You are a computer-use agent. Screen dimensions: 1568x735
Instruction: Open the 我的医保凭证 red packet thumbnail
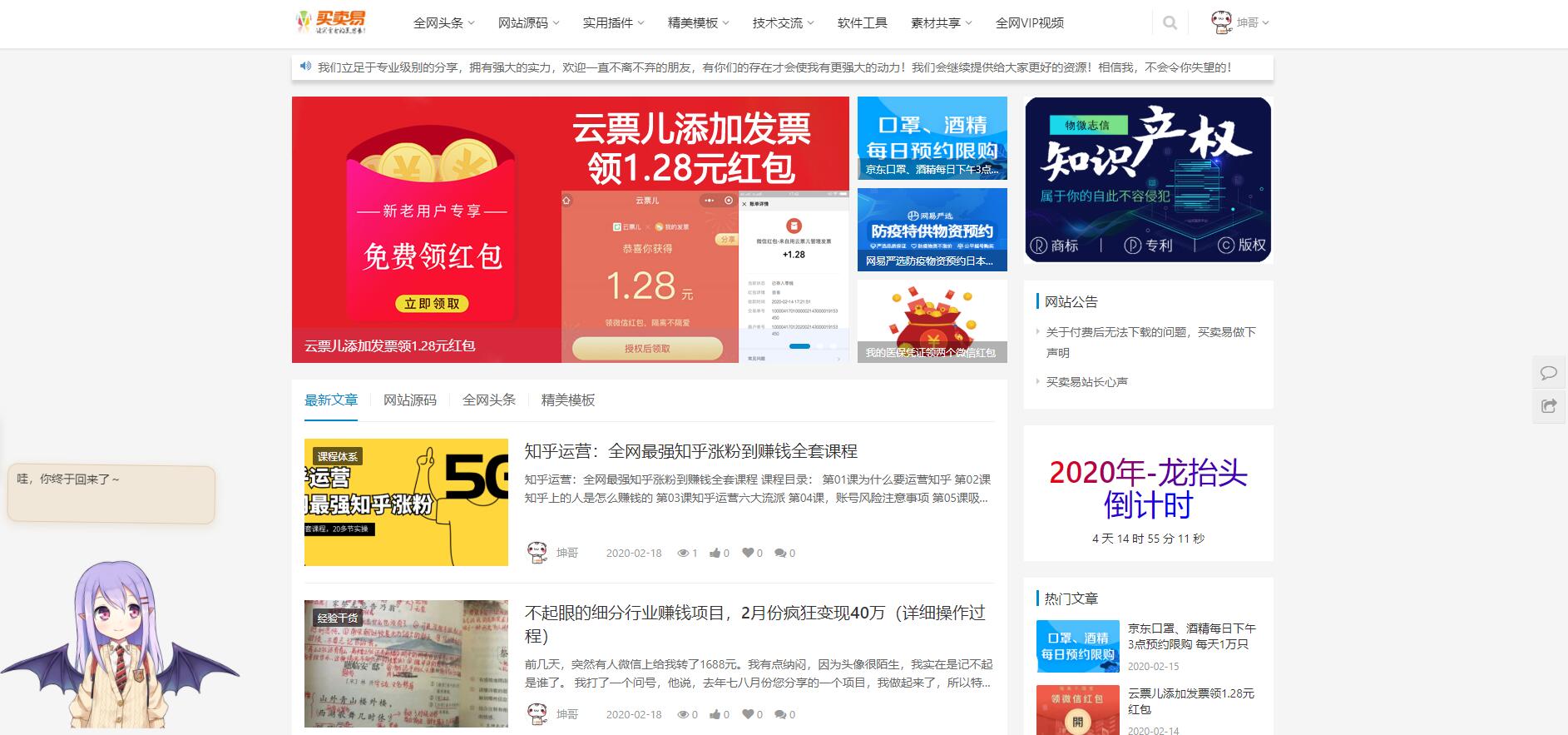(x=932, y=321)
